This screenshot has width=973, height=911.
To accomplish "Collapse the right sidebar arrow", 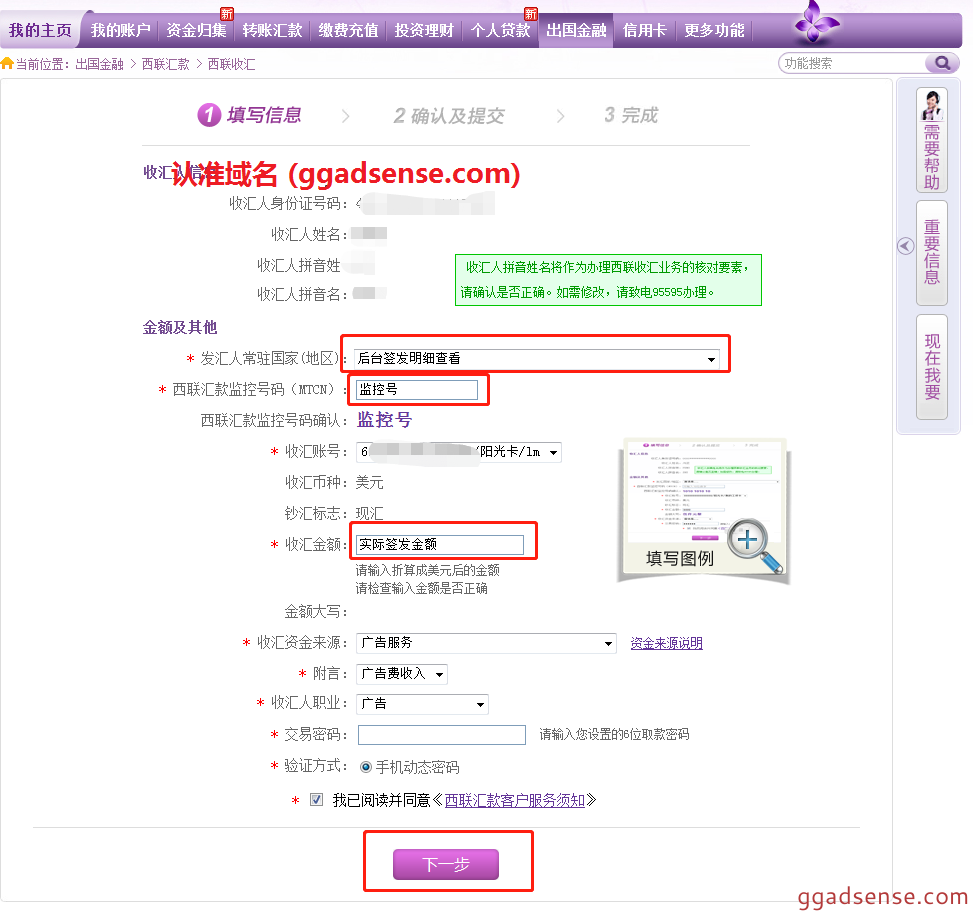I will 905,246.
